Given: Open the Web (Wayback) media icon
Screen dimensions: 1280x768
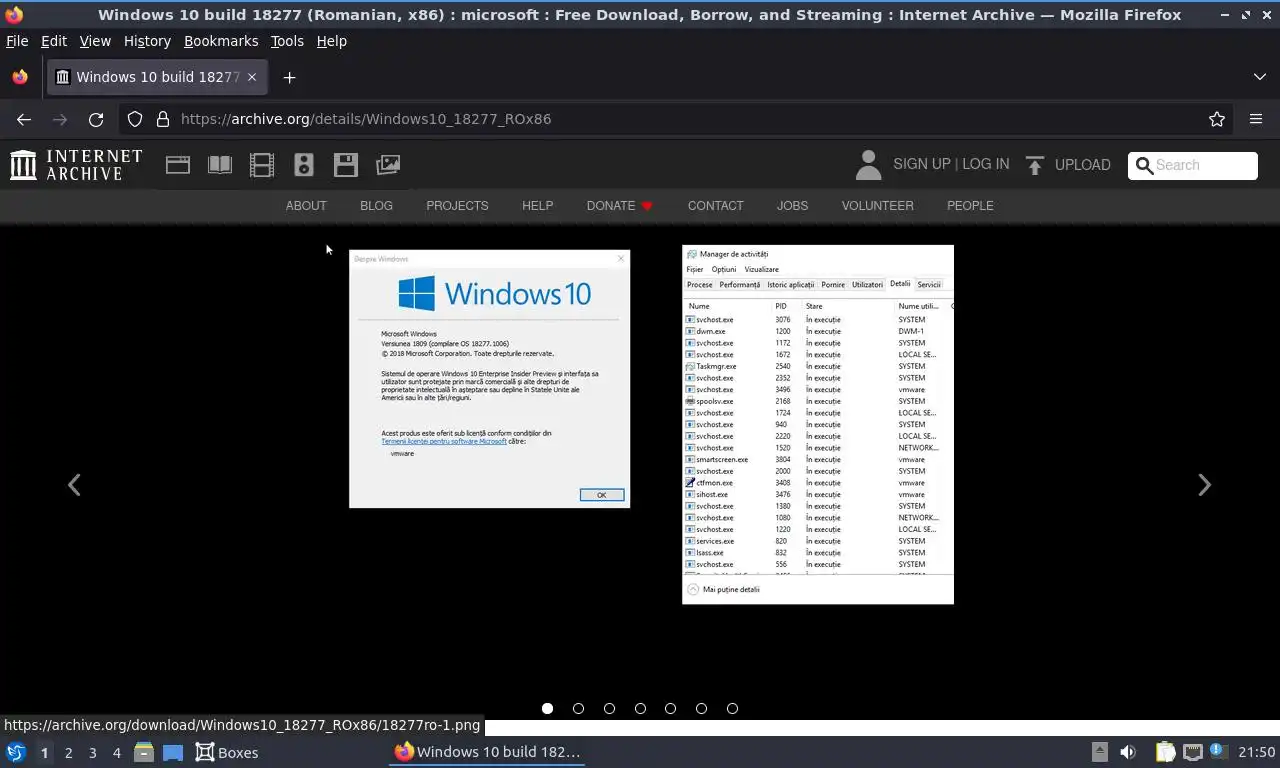Looking at the screenshot, I should (178, 165).
